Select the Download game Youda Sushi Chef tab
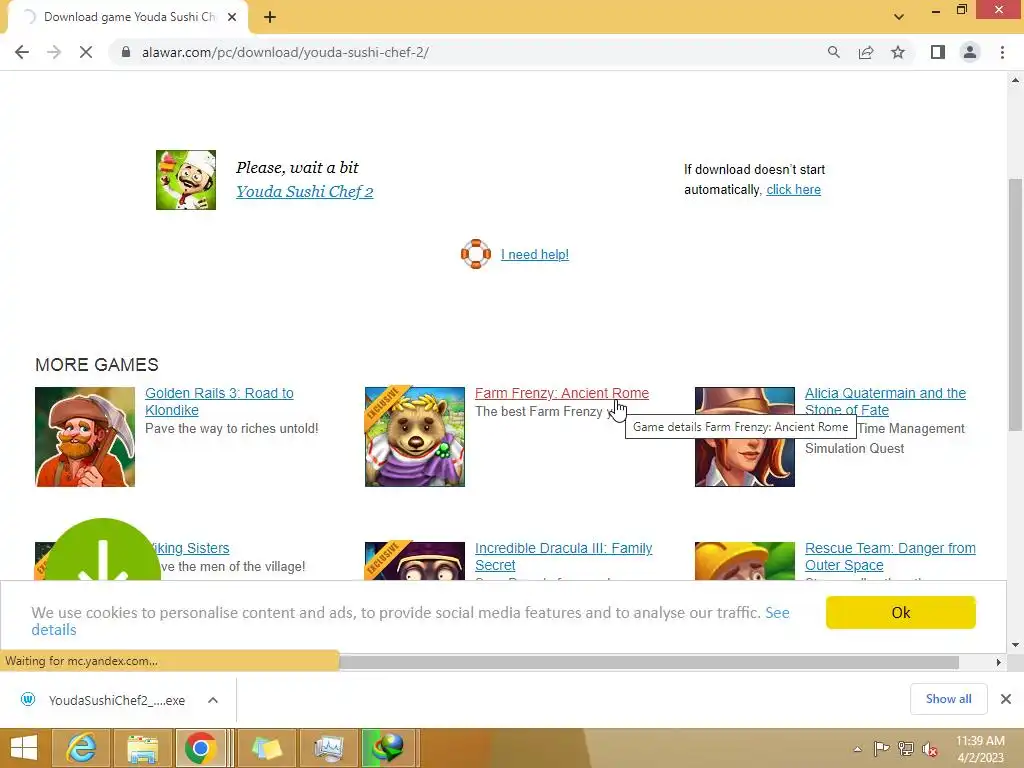Screen dimensions: 1024x768 tap(128, 17)
